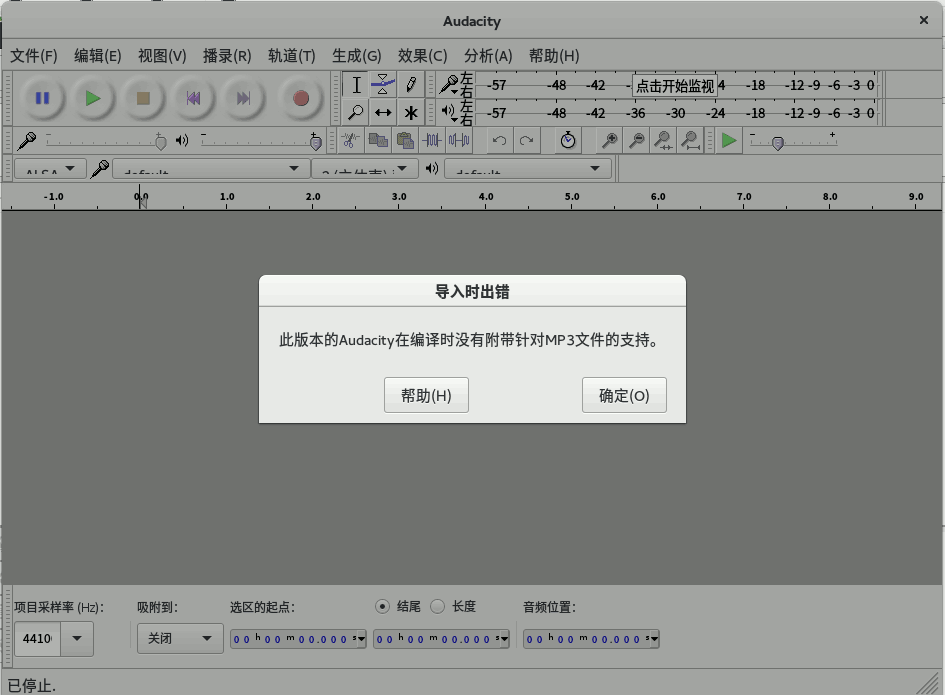Image resolution: width=945 pixels, height=695 pixels.
Task: Select the Multi-tool asterisk
Action: point(410,112)
